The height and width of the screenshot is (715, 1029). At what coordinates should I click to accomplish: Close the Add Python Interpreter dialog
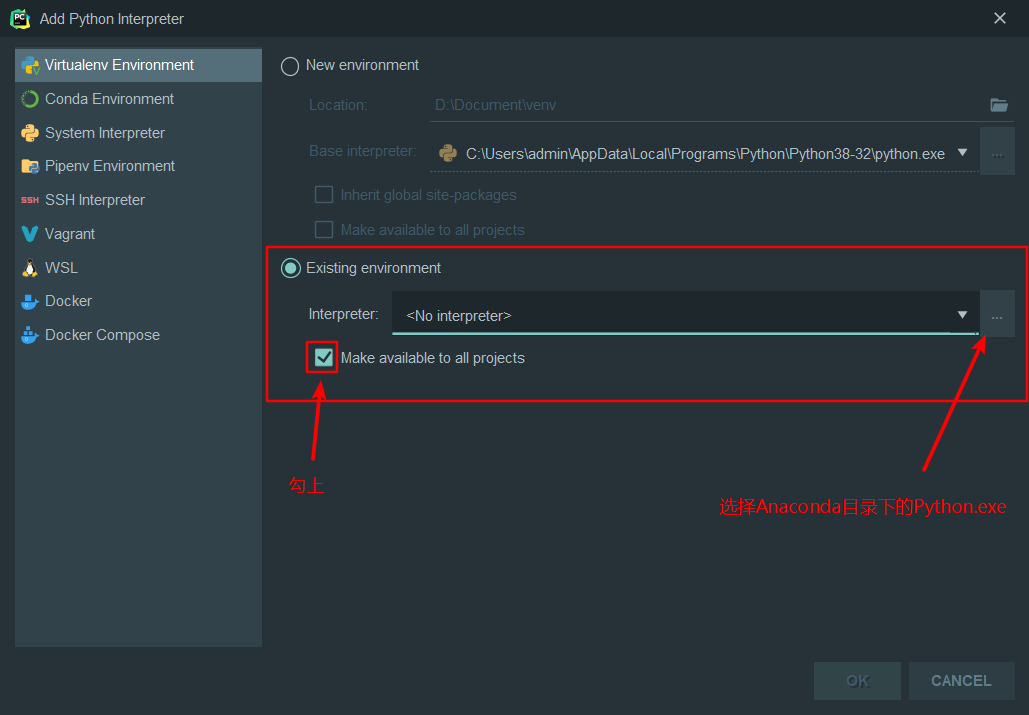tap(999, 18)
